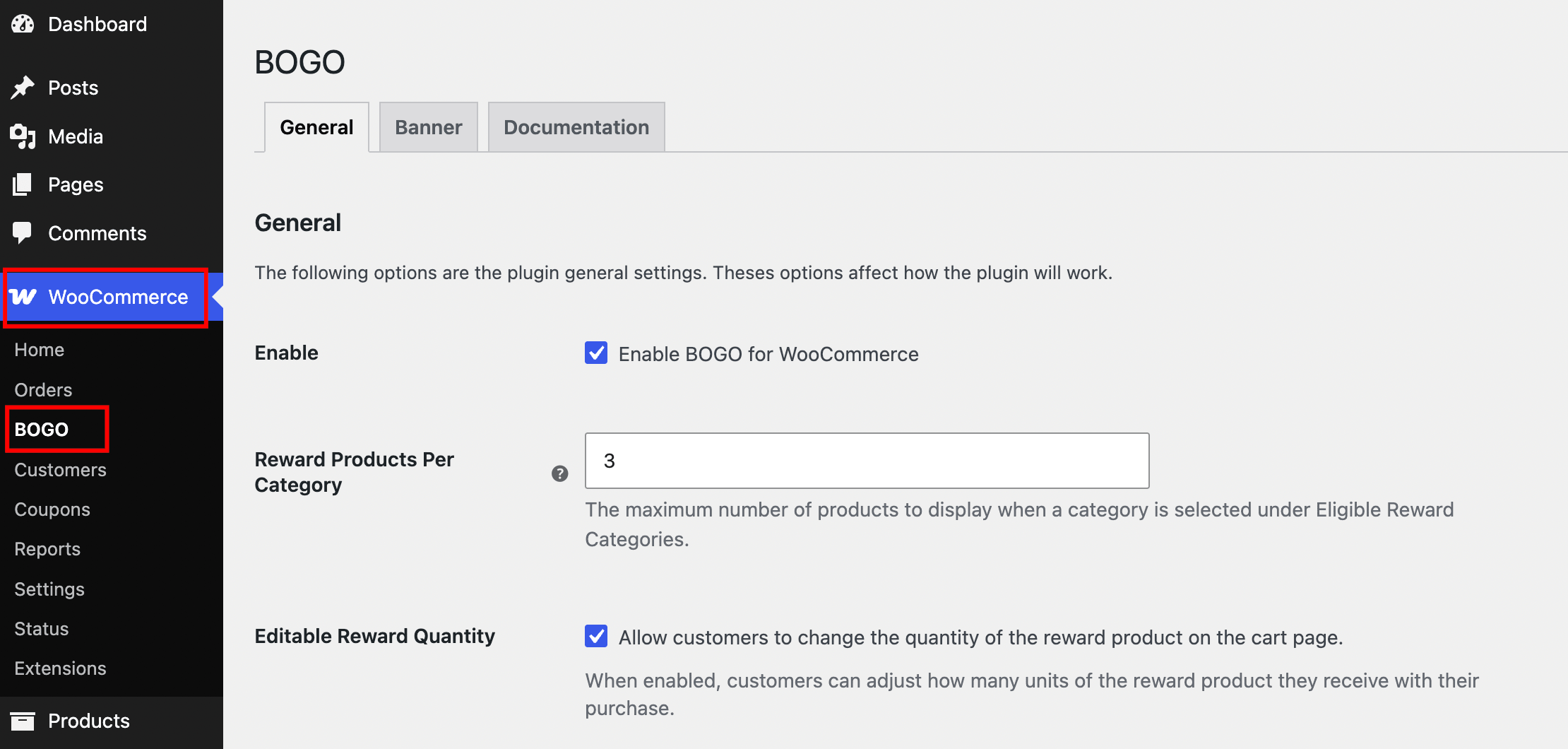Click the Reward Products help question icon

click(x=560, y=473)
